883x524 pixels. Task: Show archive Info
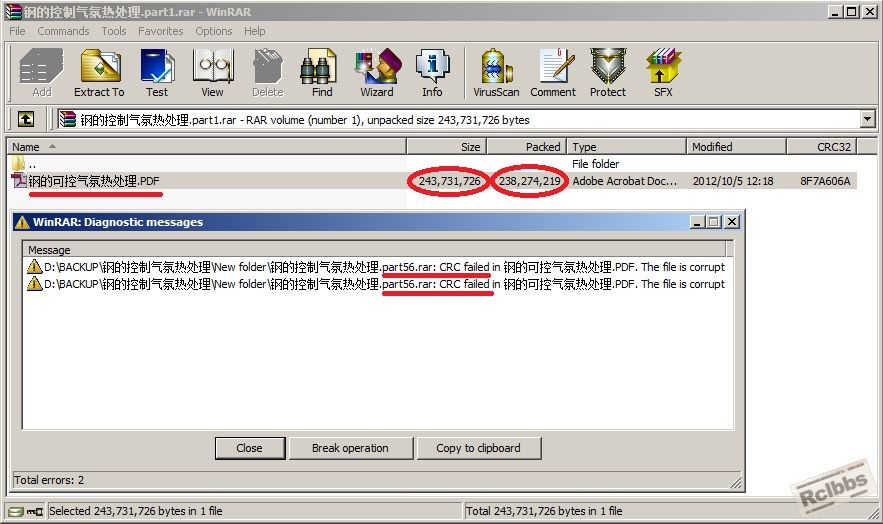pyautogui.click(x=432, y=72)
